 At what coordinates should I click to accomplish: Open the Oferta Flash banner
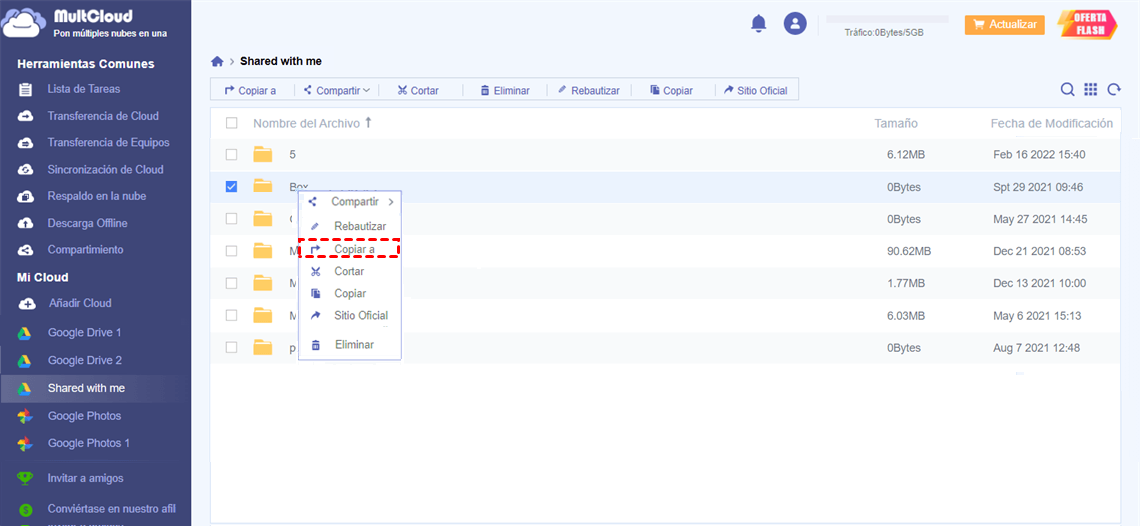click(1086, 24)
